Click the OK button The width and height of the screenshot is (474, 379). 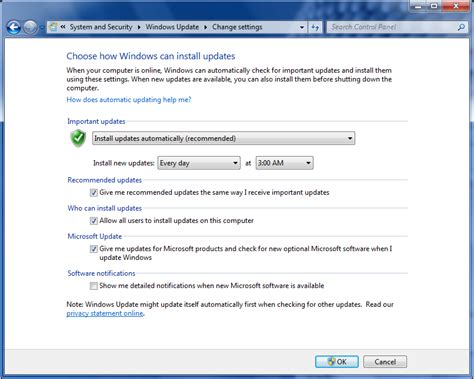point(337,362)
